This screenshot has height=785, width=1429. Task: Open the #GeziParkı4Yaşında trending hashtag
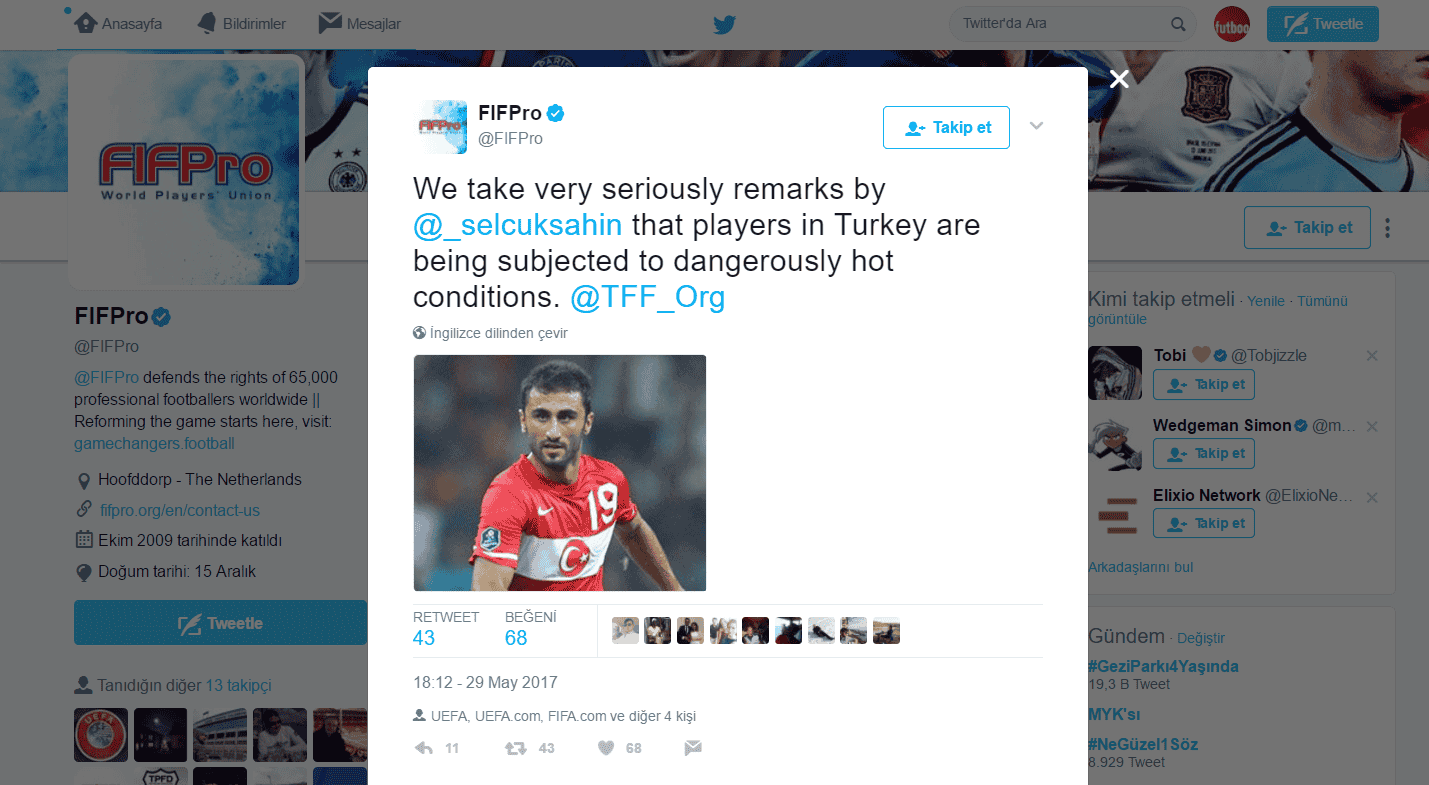click(1163, 666)
